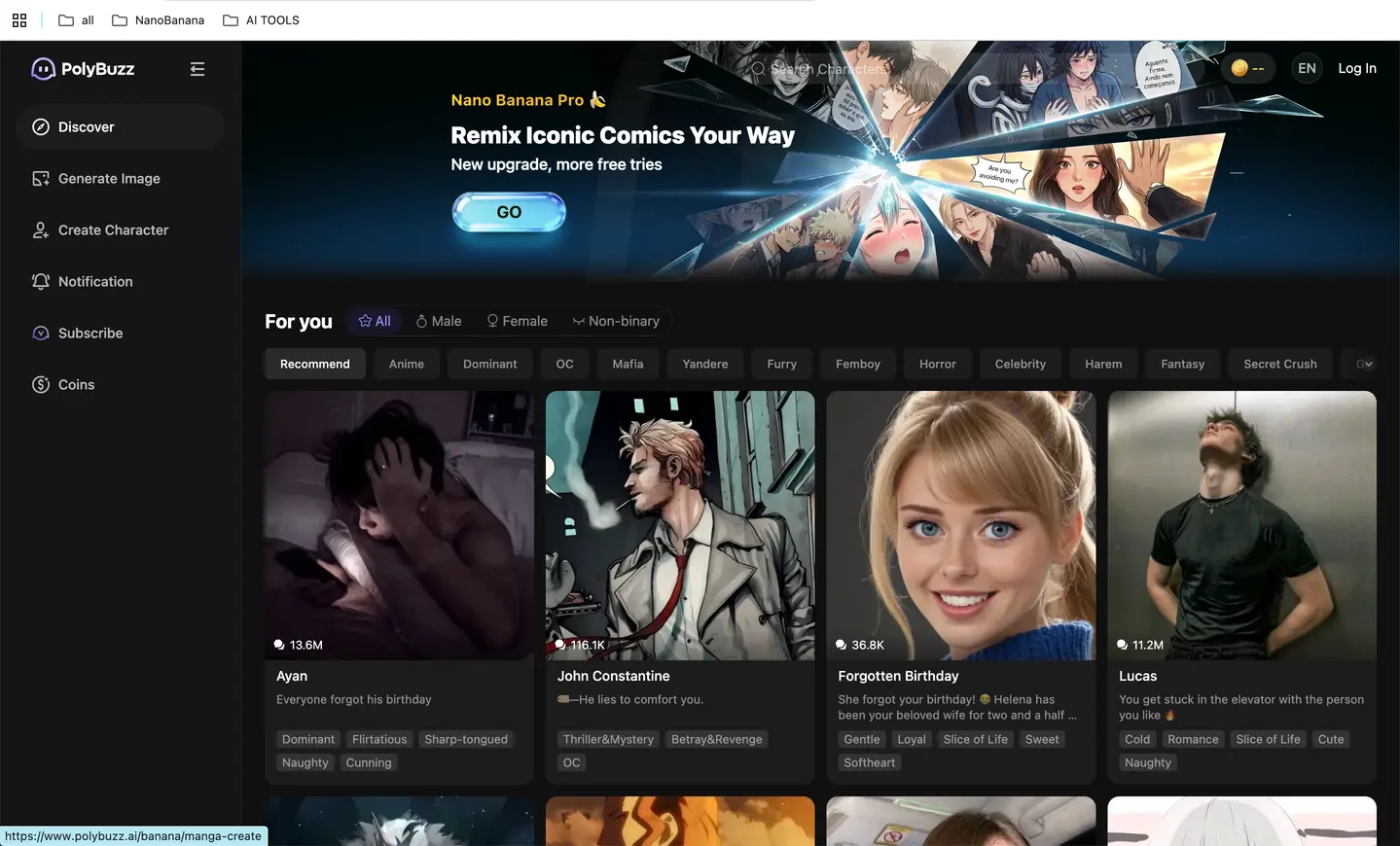The width and height of the screenshot is (1400, 846).
Task: Select the Male gender filter
Action: tap(439, 321)
